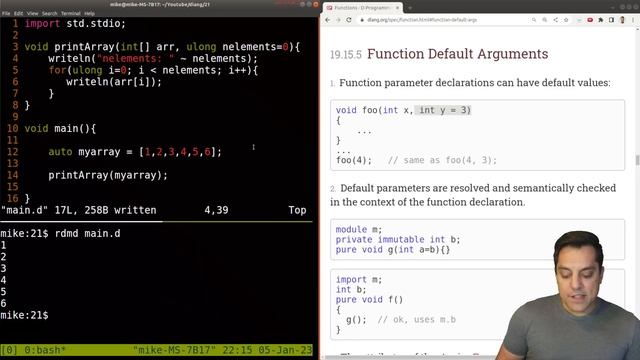640x360 pixels.
Task: Click on "printArray(myarray);" in the editor
Action: click(x=108, y=176)
